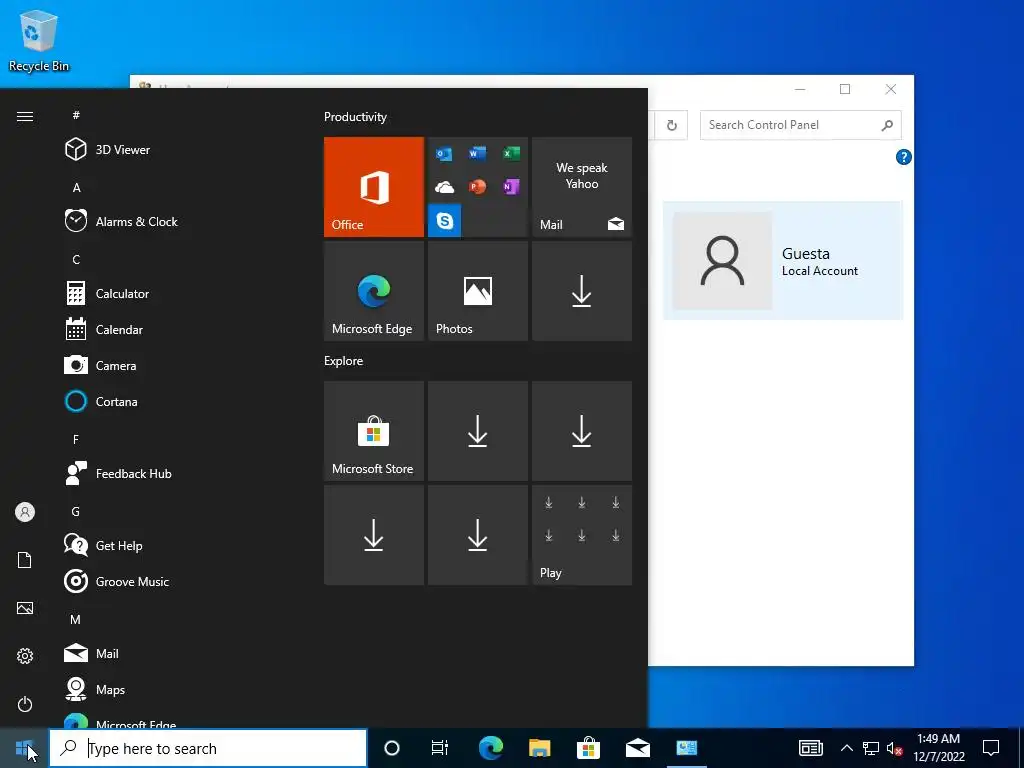Open Mail in the app list

91,653
